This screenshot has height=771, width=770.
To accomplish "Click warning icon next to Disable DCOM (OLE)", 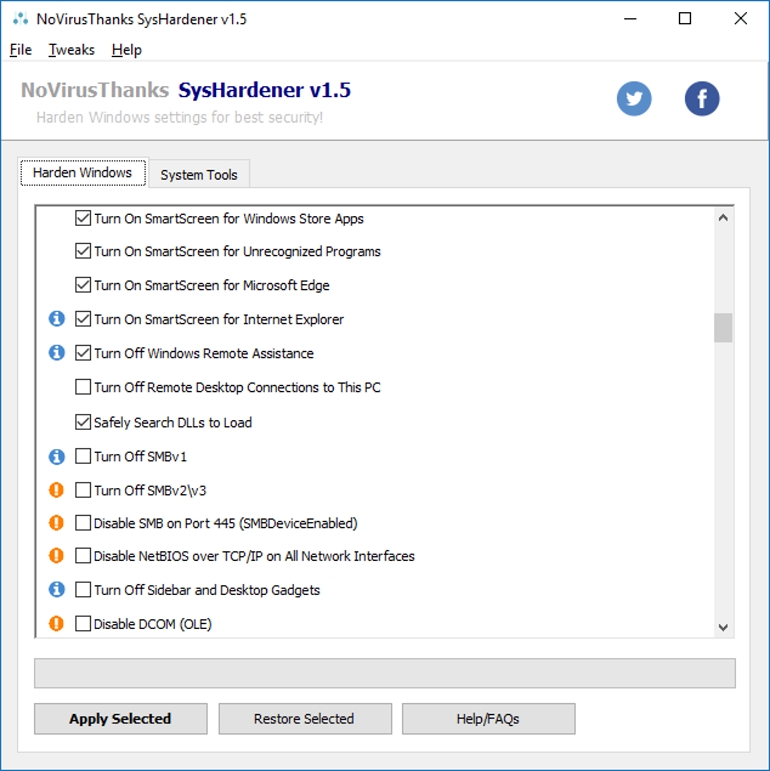I will pyautogui.click(x=57, y=623).
